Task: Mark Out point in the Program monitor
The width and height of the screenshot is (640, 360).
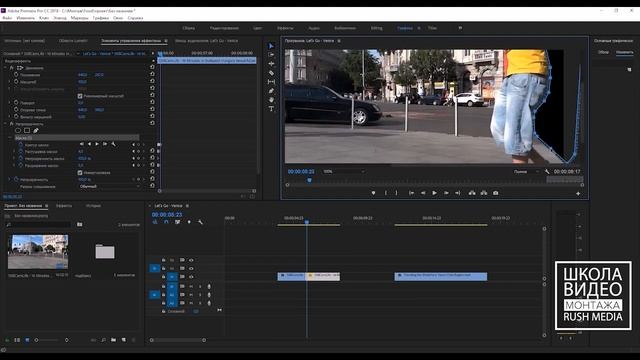Action: pyautogui.click(x=396, y=193)
